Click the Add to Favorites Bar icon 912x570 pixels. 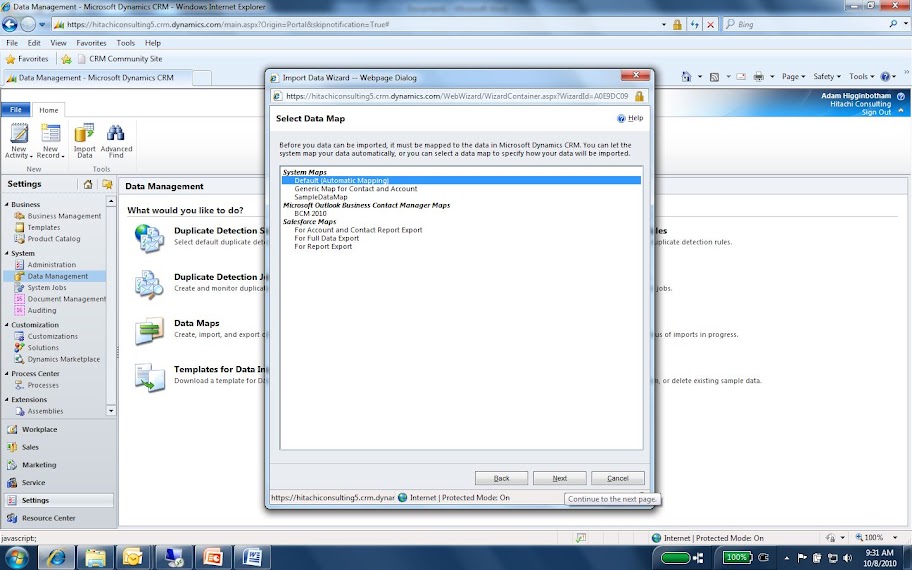(x=66, y=59)
